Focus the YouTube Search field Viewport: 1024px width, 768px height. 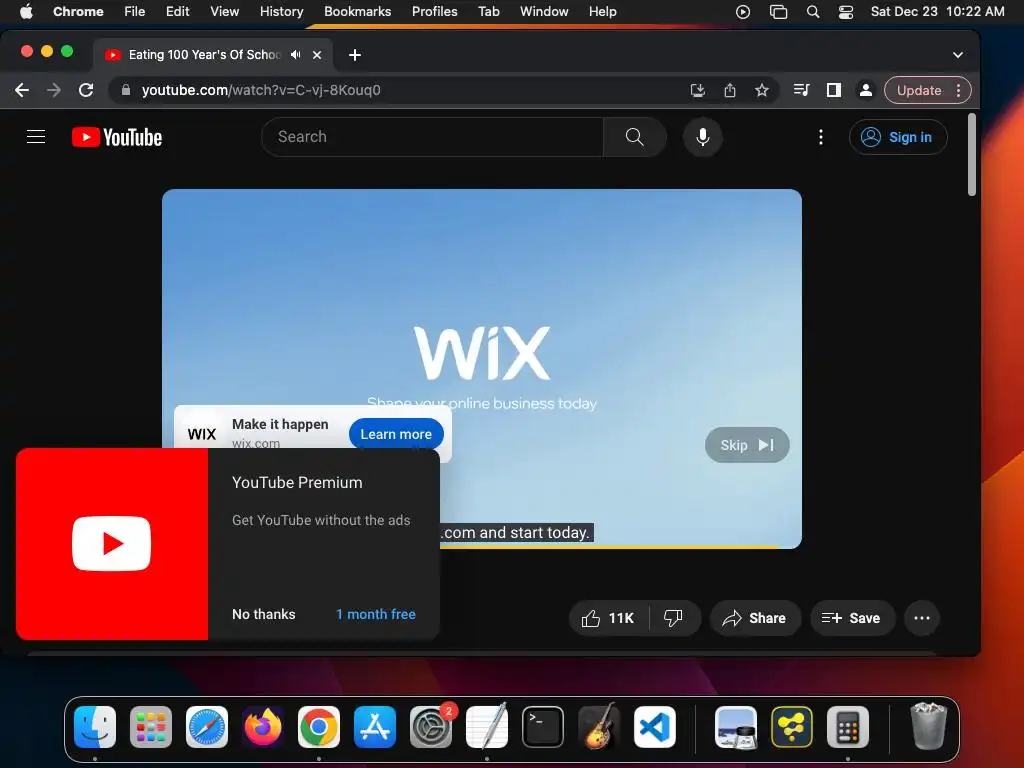tap(432, 136)
